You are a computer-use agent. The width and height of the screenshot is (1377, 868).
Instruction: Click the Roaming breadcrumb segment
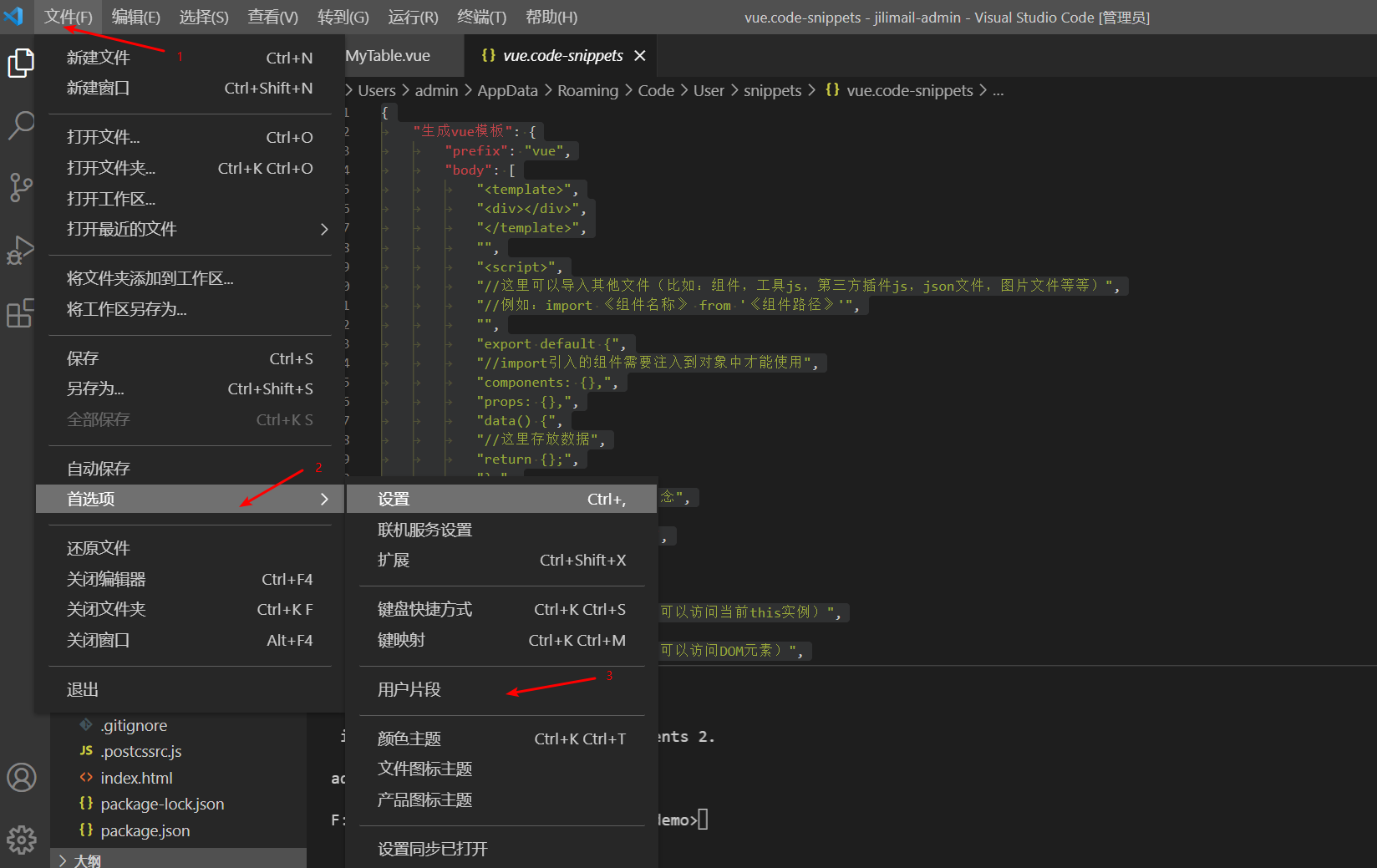click(587, 90)
